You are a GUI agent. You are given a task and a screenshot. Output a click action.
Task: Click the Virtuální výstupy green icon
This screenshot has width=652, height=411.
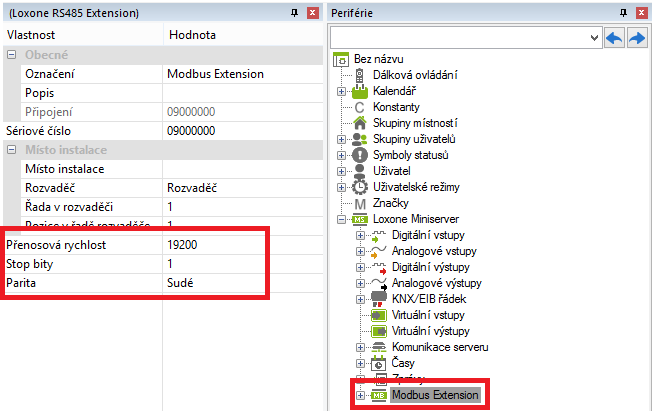coord(379,331)
